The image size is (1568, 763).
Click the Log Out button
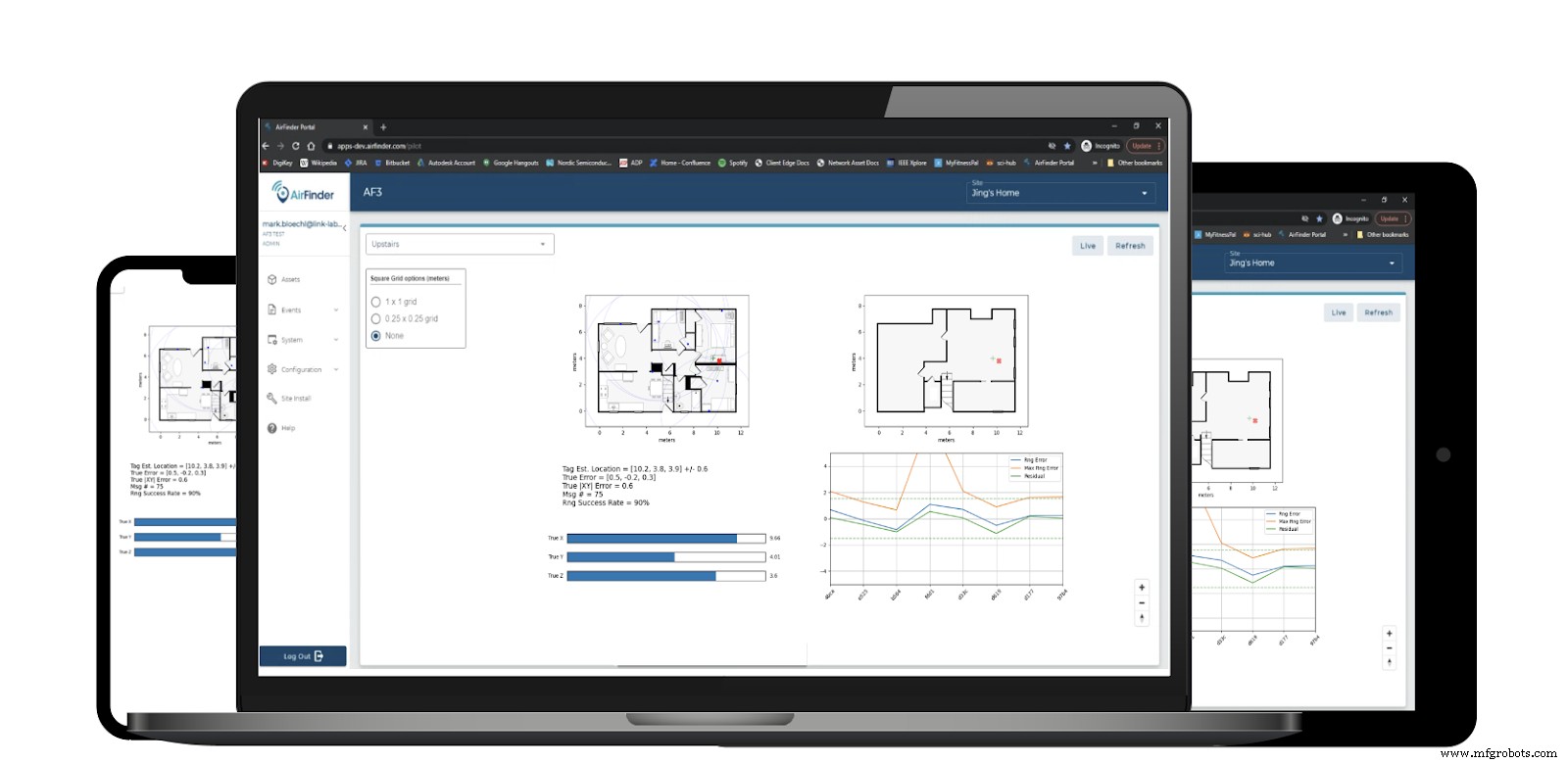coord(303,656)
